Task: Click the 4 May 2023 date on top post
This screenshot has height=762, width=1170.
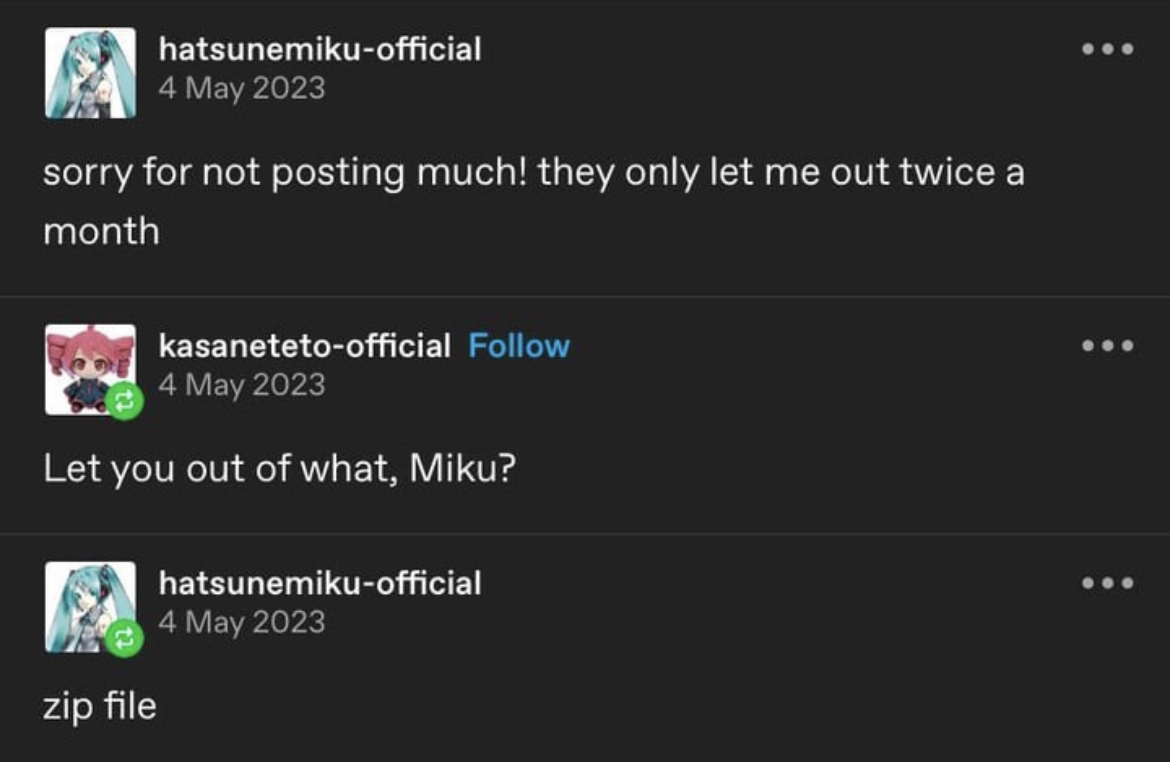Action: [242, 89]
